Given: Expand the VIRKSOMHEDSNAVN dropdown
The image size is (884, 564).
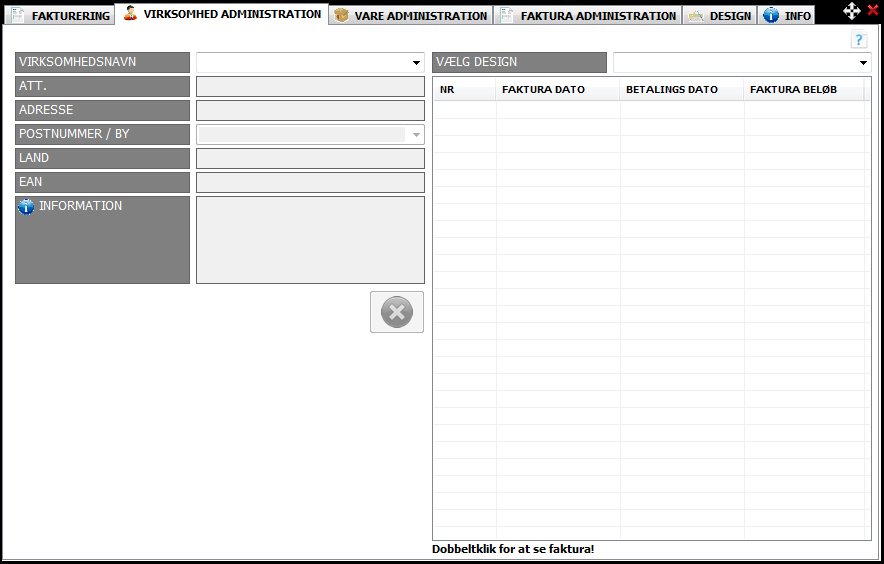Looking at the screenshot, I should (416, 63).
